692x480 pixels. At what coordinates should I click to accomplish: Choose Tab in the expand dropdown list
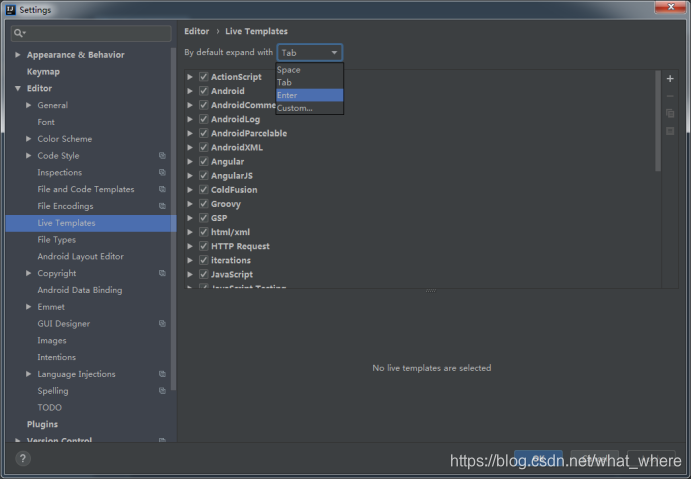click(309, 82)
